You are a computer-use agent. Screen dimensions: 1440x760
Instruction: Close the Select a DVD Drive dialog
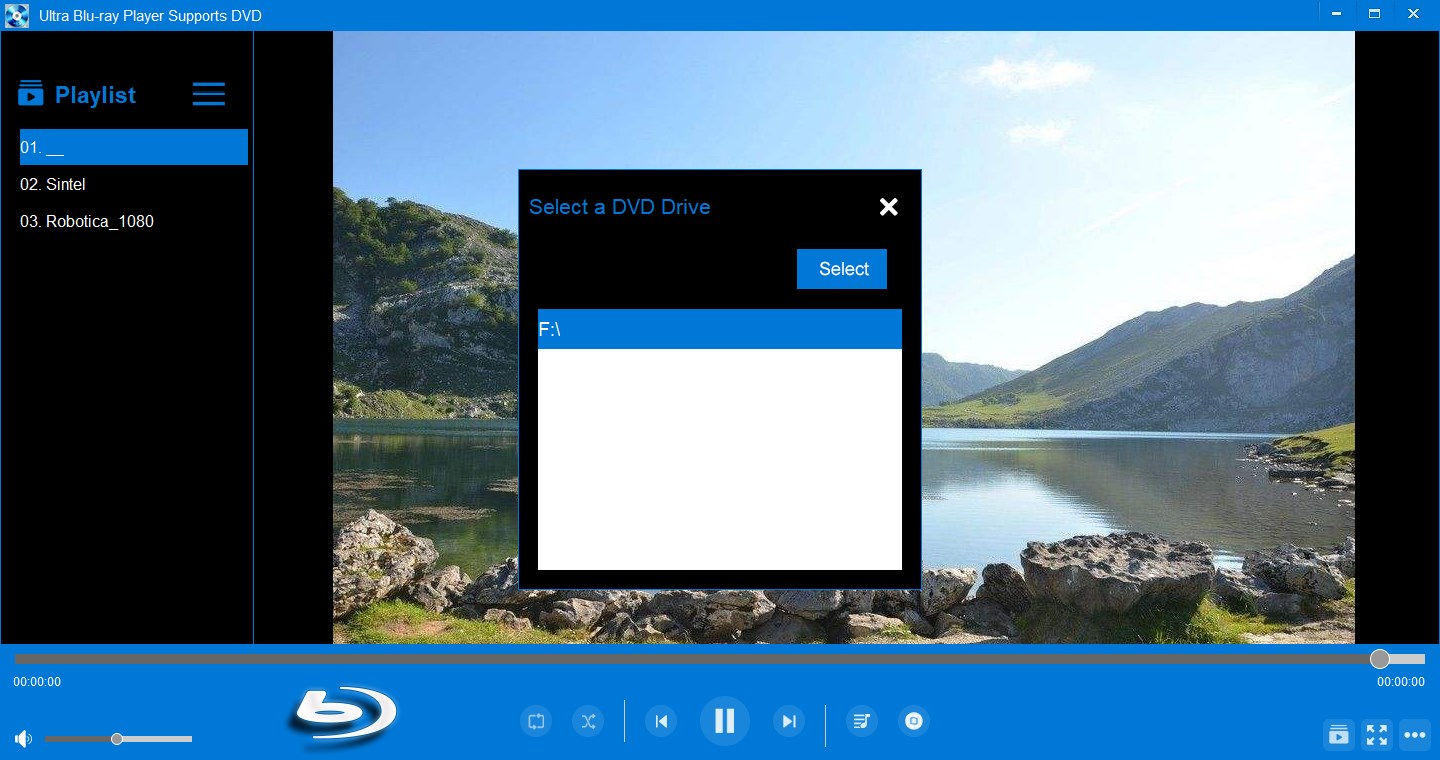click(888, 207)
